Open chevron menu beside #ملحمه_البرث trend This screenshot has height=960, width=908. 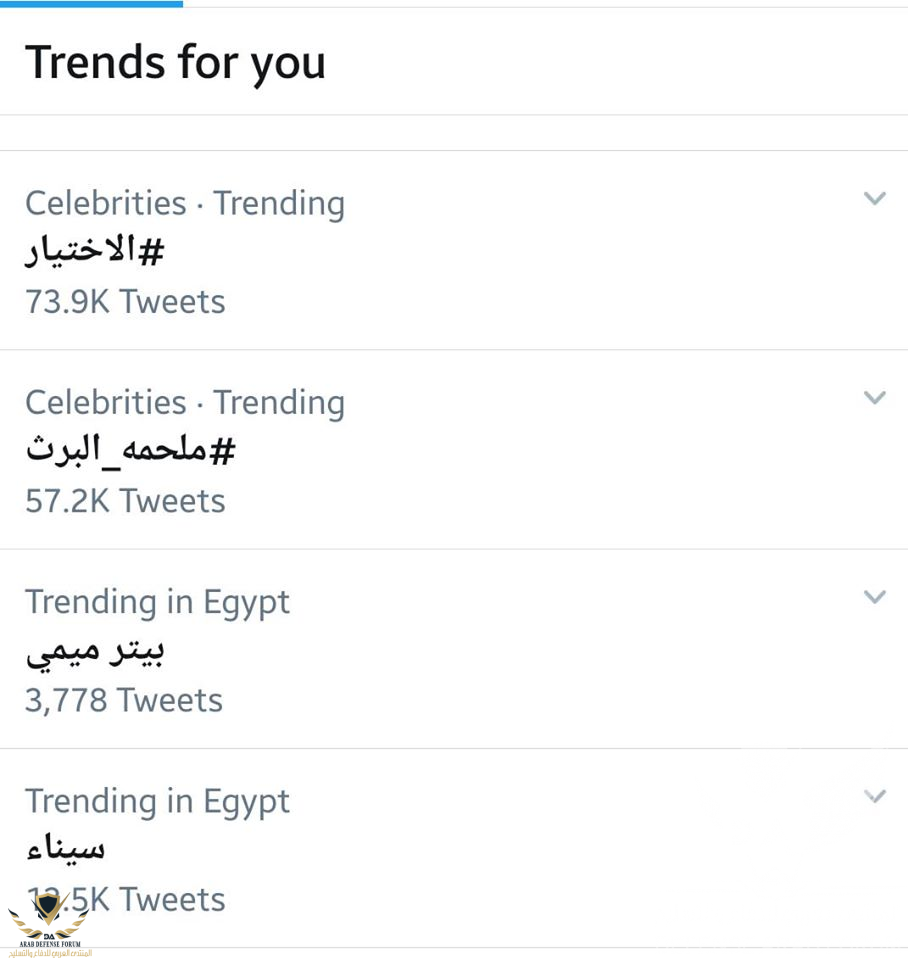(x=874, y=397)
